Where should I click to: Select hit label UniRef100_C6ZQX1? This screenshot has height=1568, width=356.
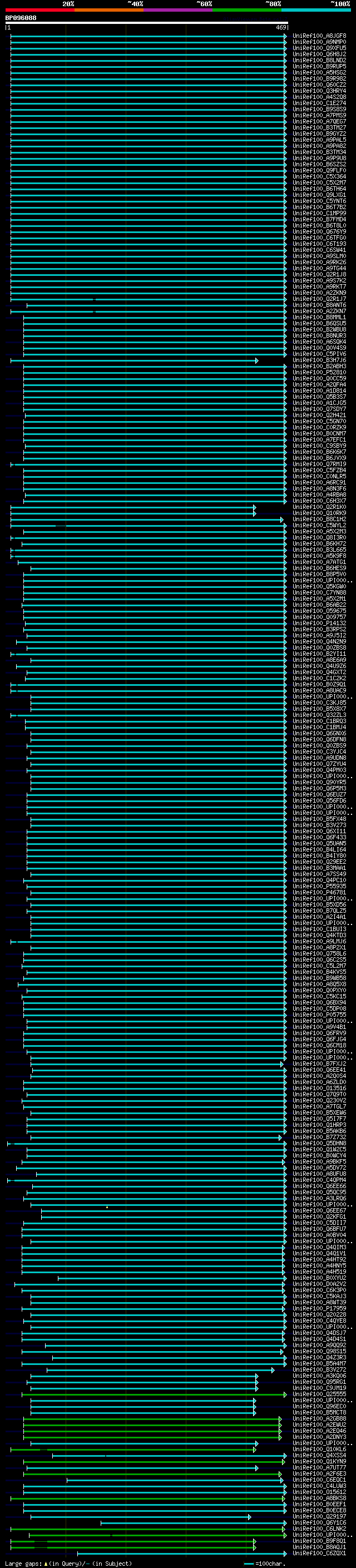point(319,1554)
